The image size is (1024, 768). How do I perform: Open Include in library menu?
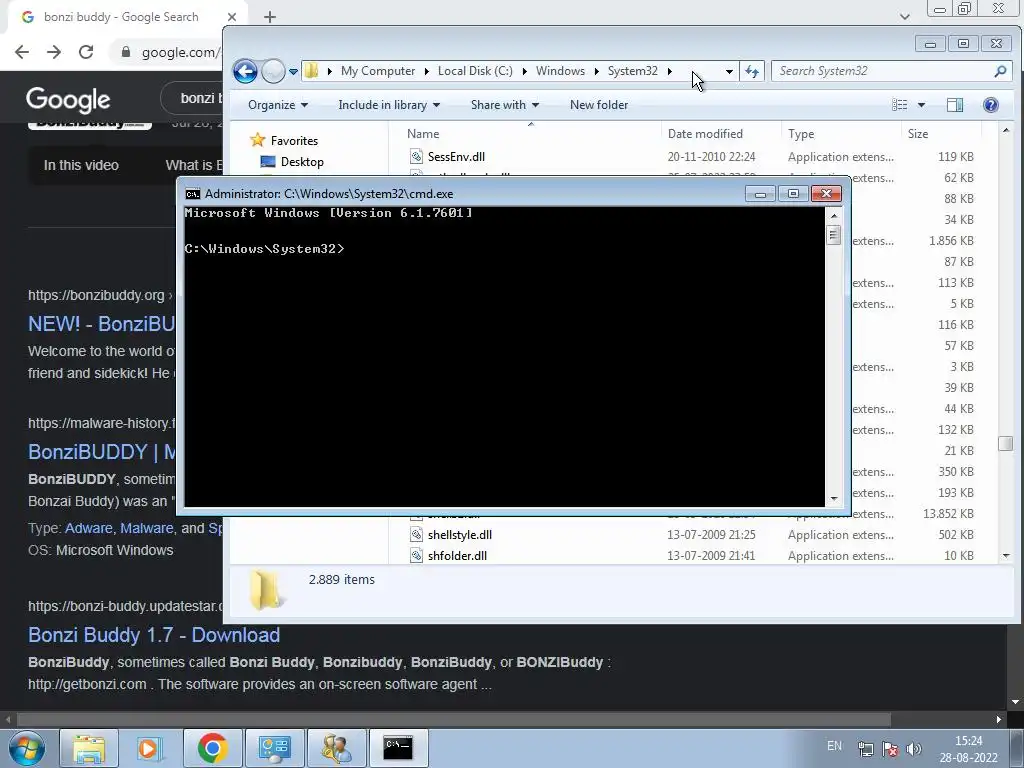pos(389,104)
